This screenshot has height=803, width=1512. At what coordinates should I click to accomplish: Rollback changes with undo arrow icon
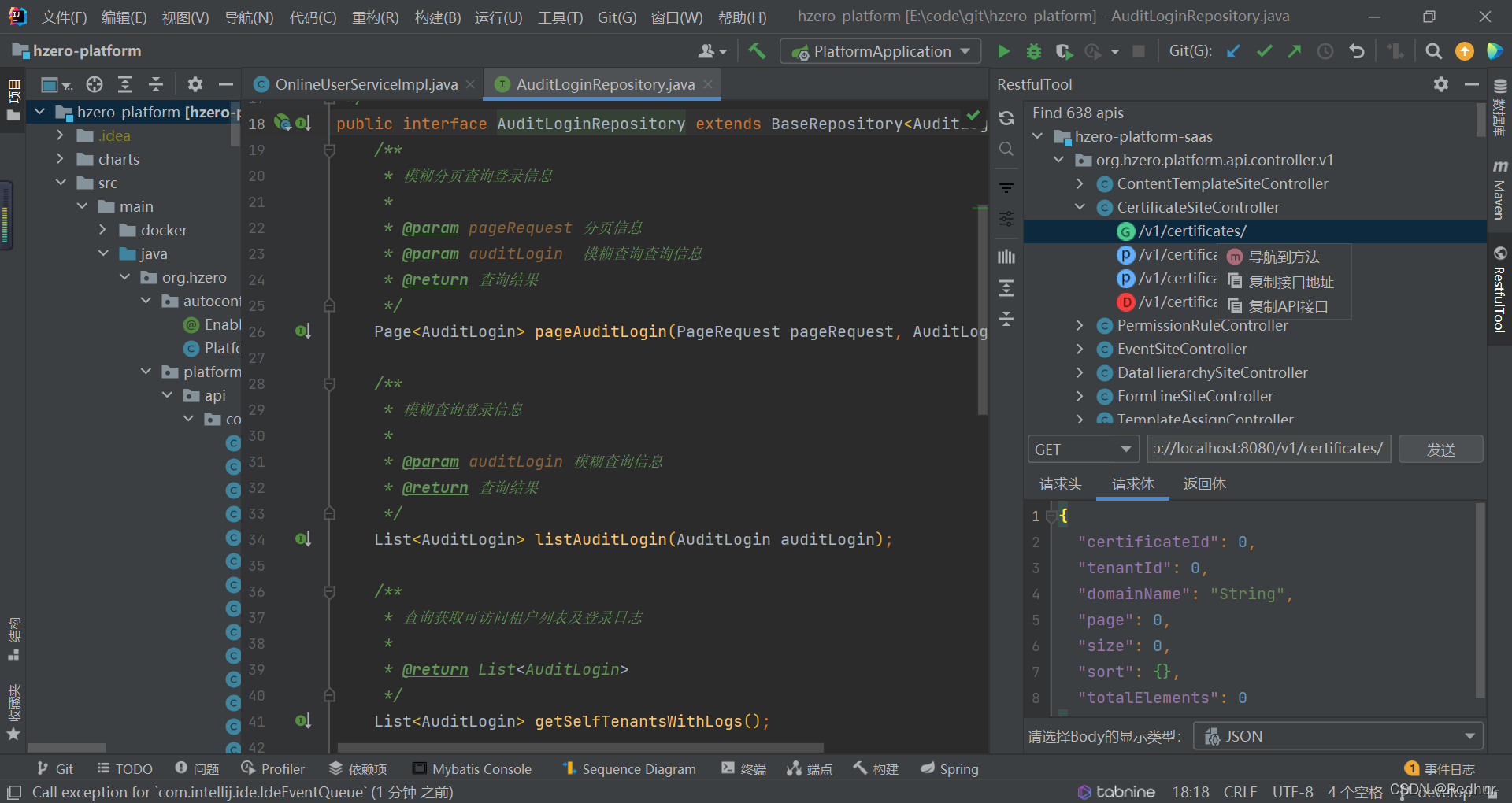click(1356, 51)
